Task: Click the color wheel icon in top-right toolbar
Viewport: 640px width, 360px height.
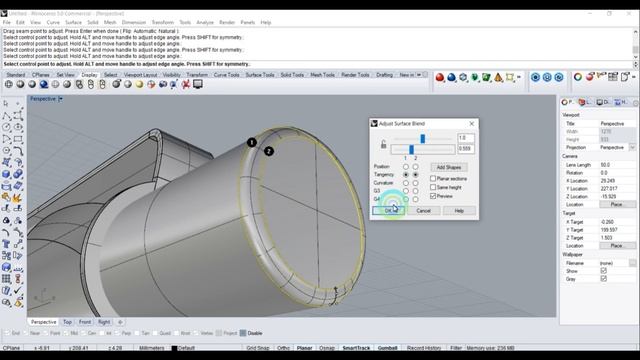Action: 578,77
